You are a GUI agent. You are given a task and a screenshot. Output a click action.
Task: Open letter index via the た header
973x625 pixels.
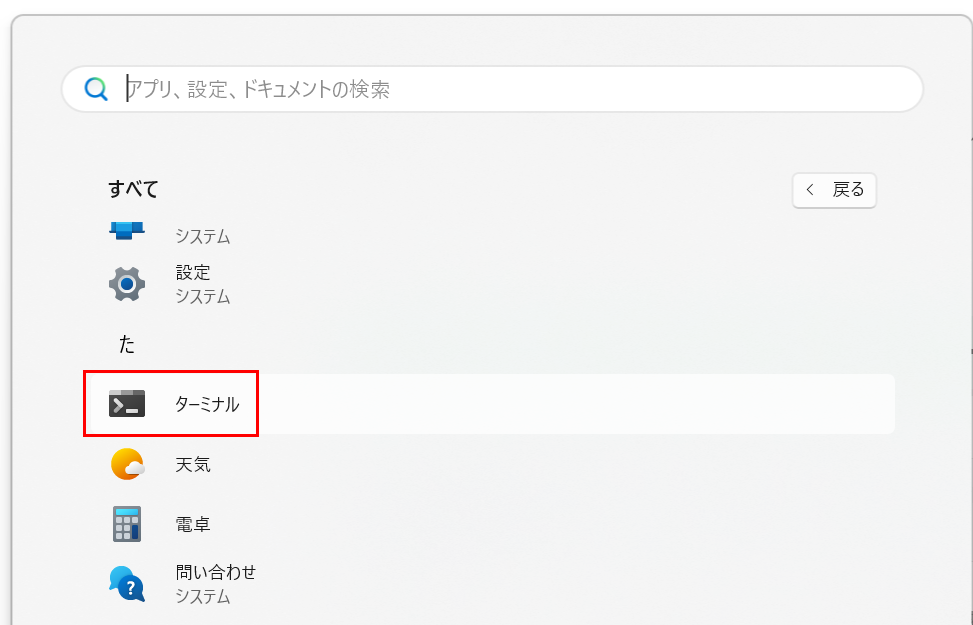point(127,344)
